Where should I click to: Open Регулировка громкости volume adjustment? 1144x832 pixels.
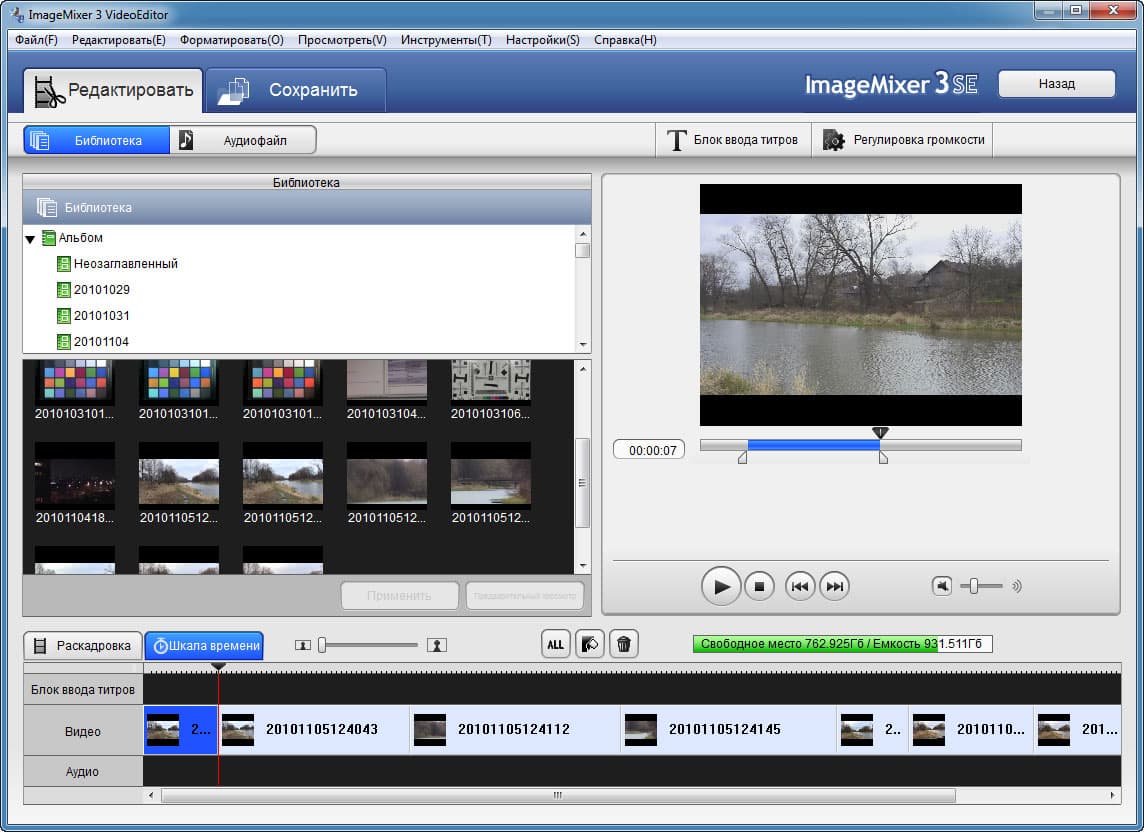click(903, 139)
